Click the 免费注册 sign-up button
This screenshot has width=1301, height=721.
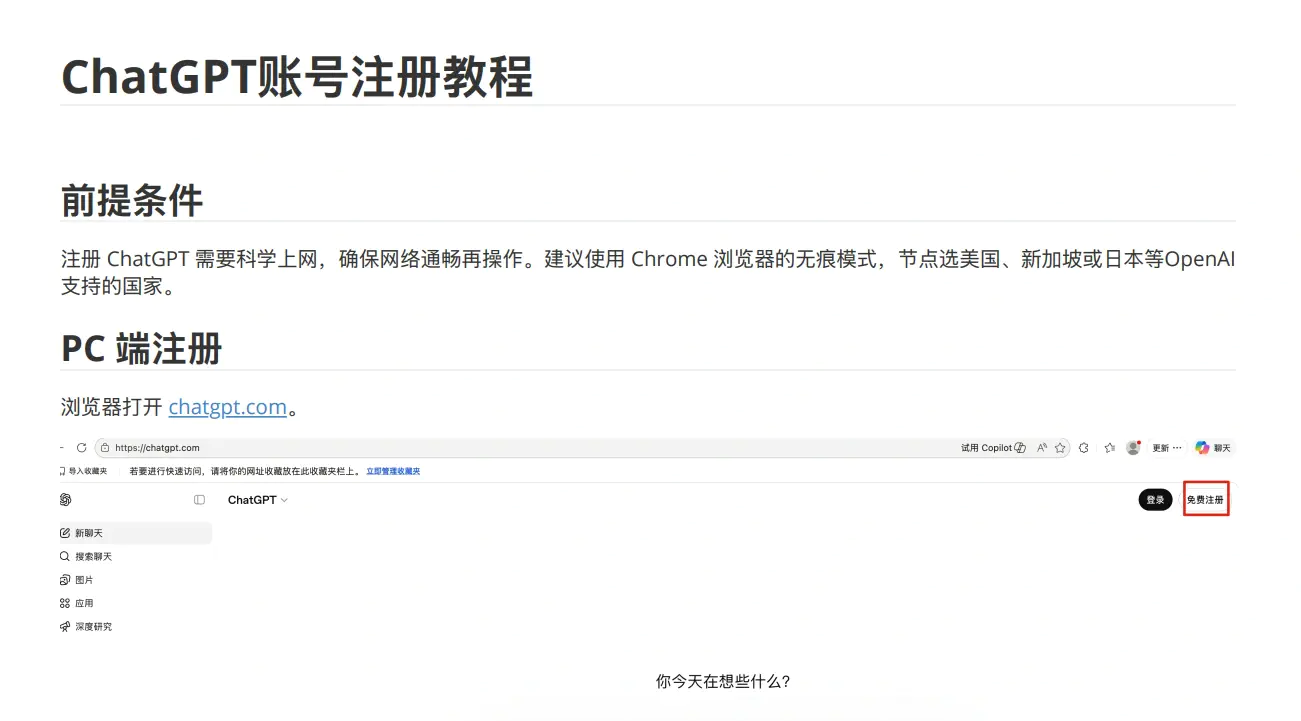pos(1205,499)
